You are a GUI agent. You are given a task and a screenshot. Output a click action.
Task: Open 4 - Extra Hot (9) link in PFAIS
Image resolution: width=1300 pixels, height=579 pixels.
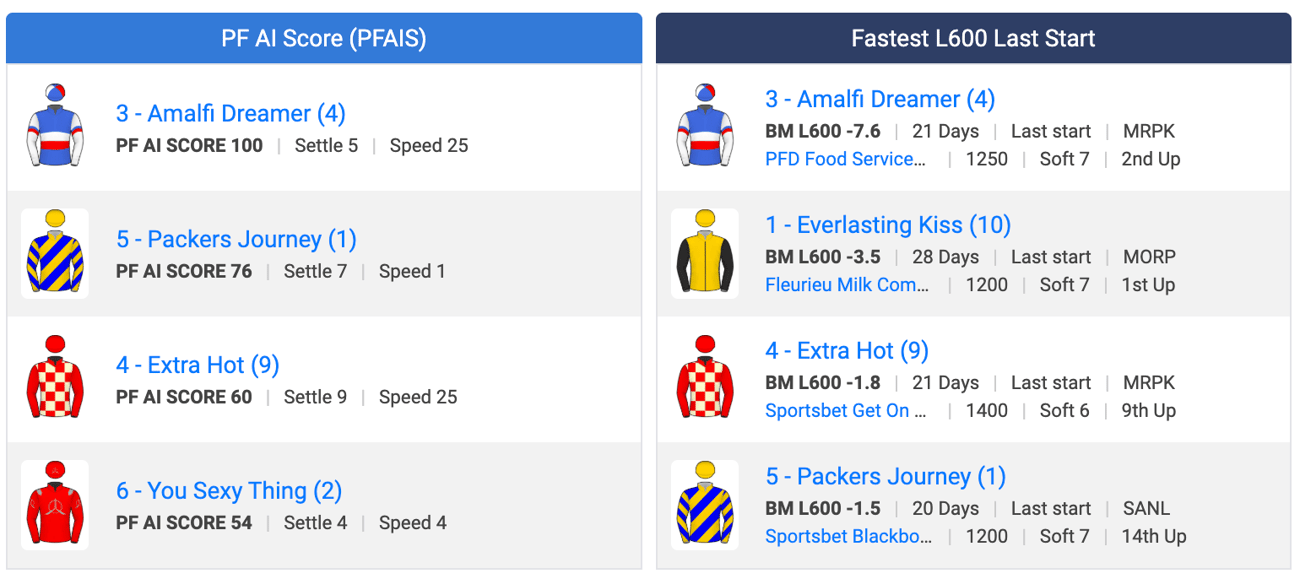[x=198, y=366]
